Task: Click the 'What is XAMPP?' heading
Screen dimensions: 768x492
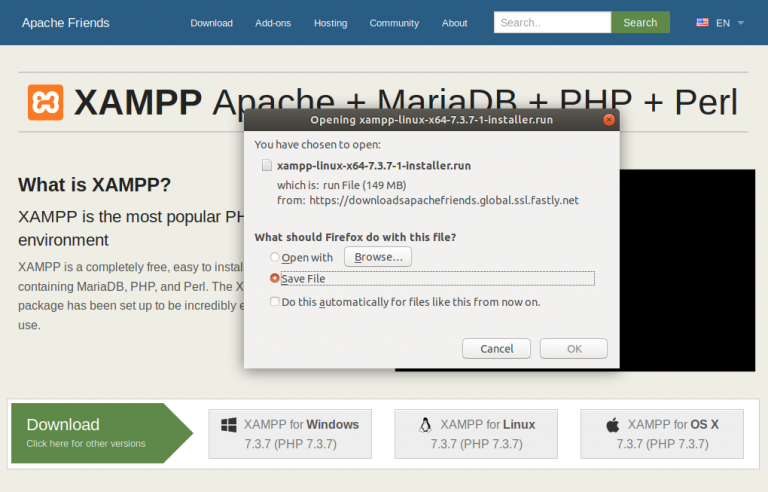Action: tap(95, 185)
